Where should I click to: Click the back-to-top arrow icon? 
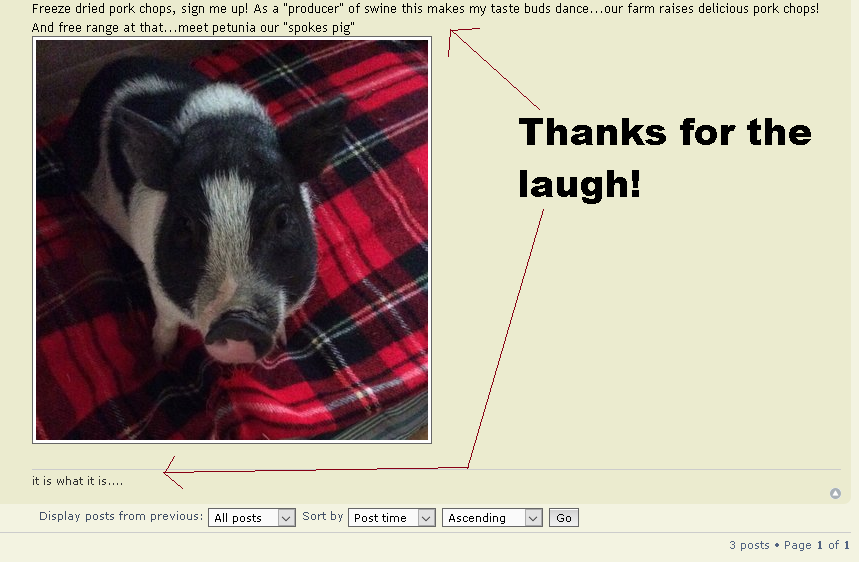pos(835,493)
